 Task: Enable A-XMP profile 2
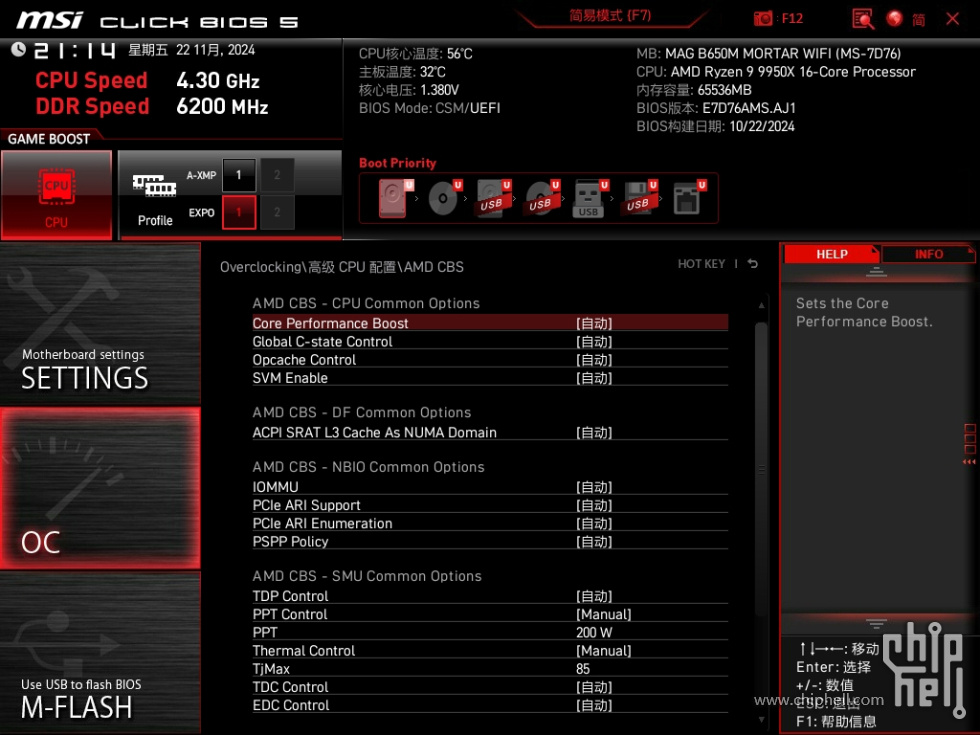click(277, 175)
